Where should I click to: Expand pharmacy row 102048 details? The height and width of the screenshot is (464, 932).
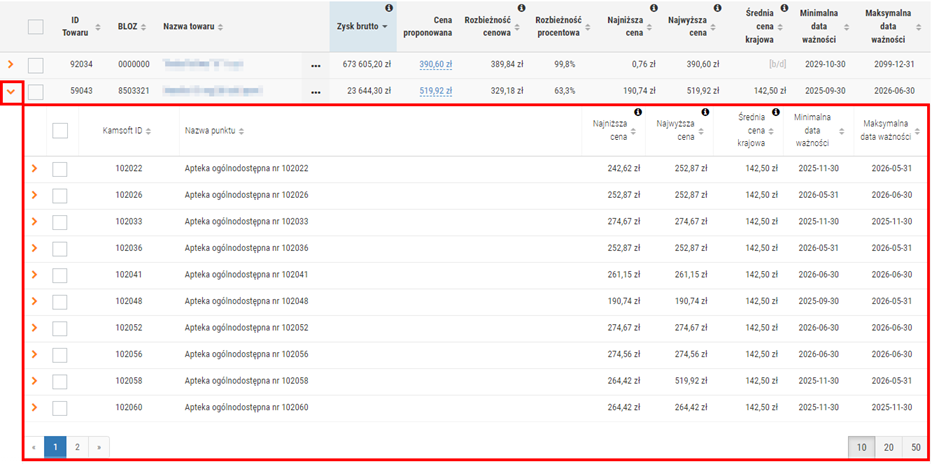click(x=34, y=301)
